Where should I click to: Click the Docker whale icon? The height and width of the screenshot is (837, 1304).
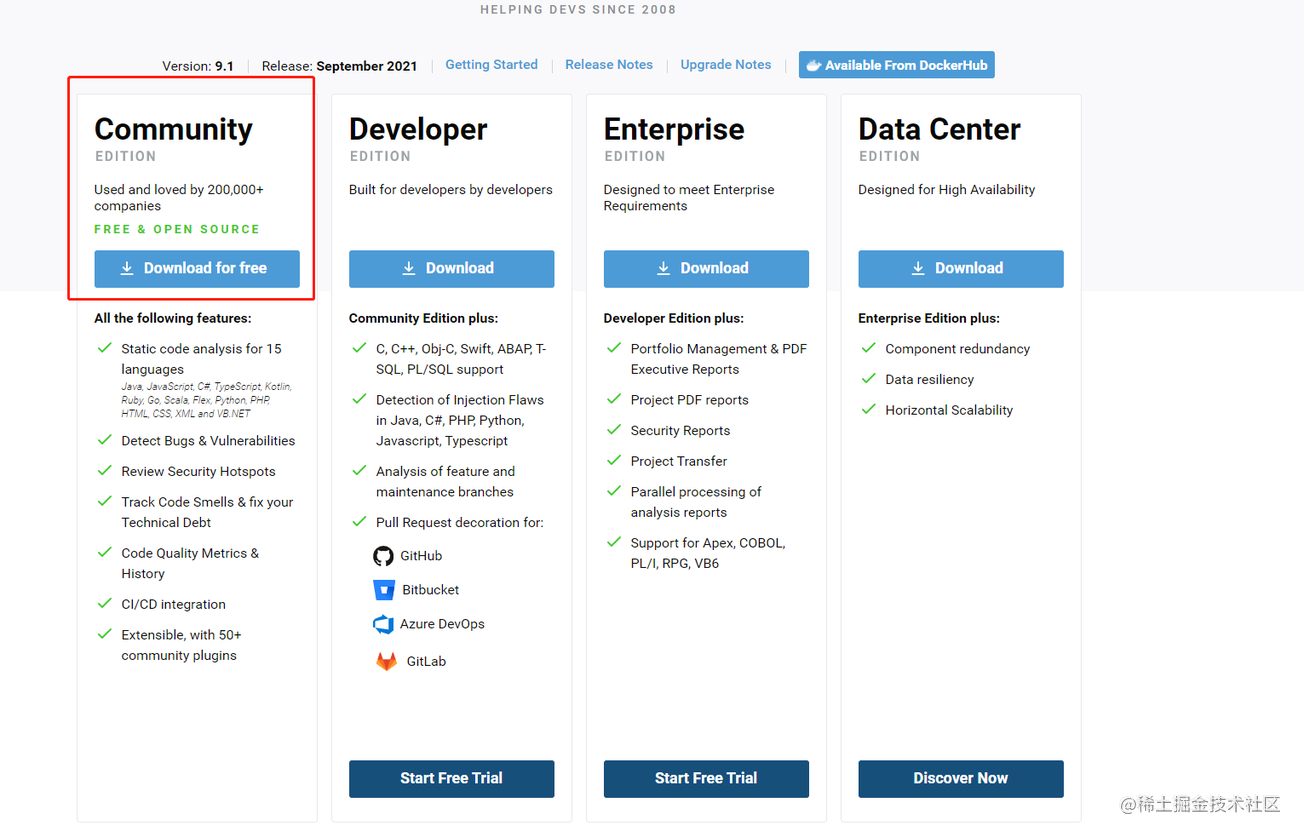(814, 65)
